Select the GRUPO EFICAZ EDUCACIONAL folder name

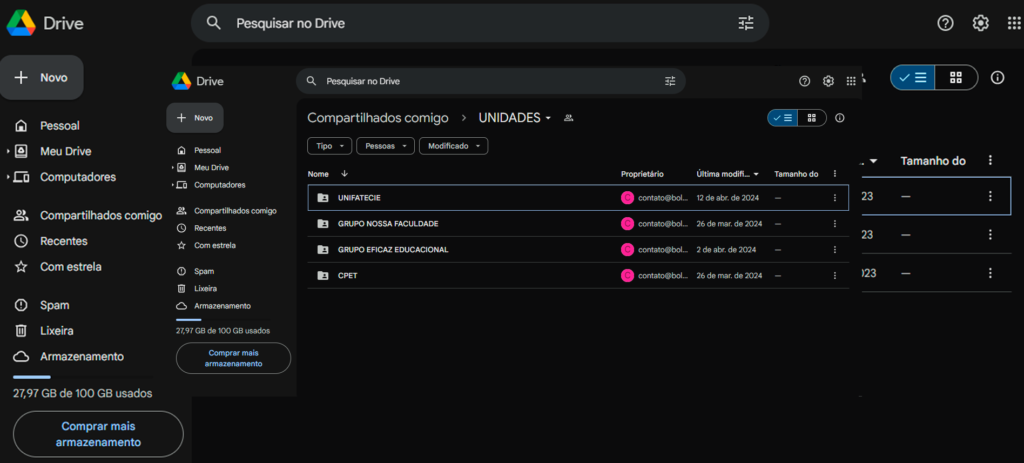pyautogui.click(x=393, y=249)
